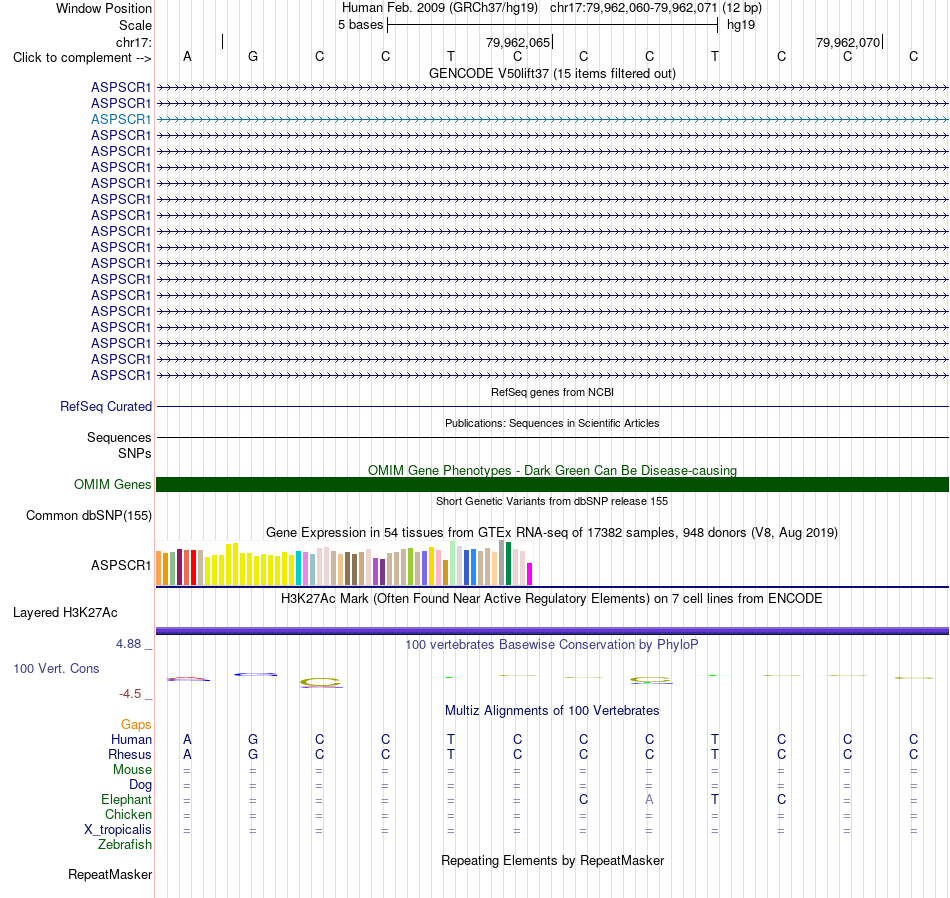
Task: Open the "Multiz Alignments of 100 Vertebrates" title
Action: (x=552, y=710)
